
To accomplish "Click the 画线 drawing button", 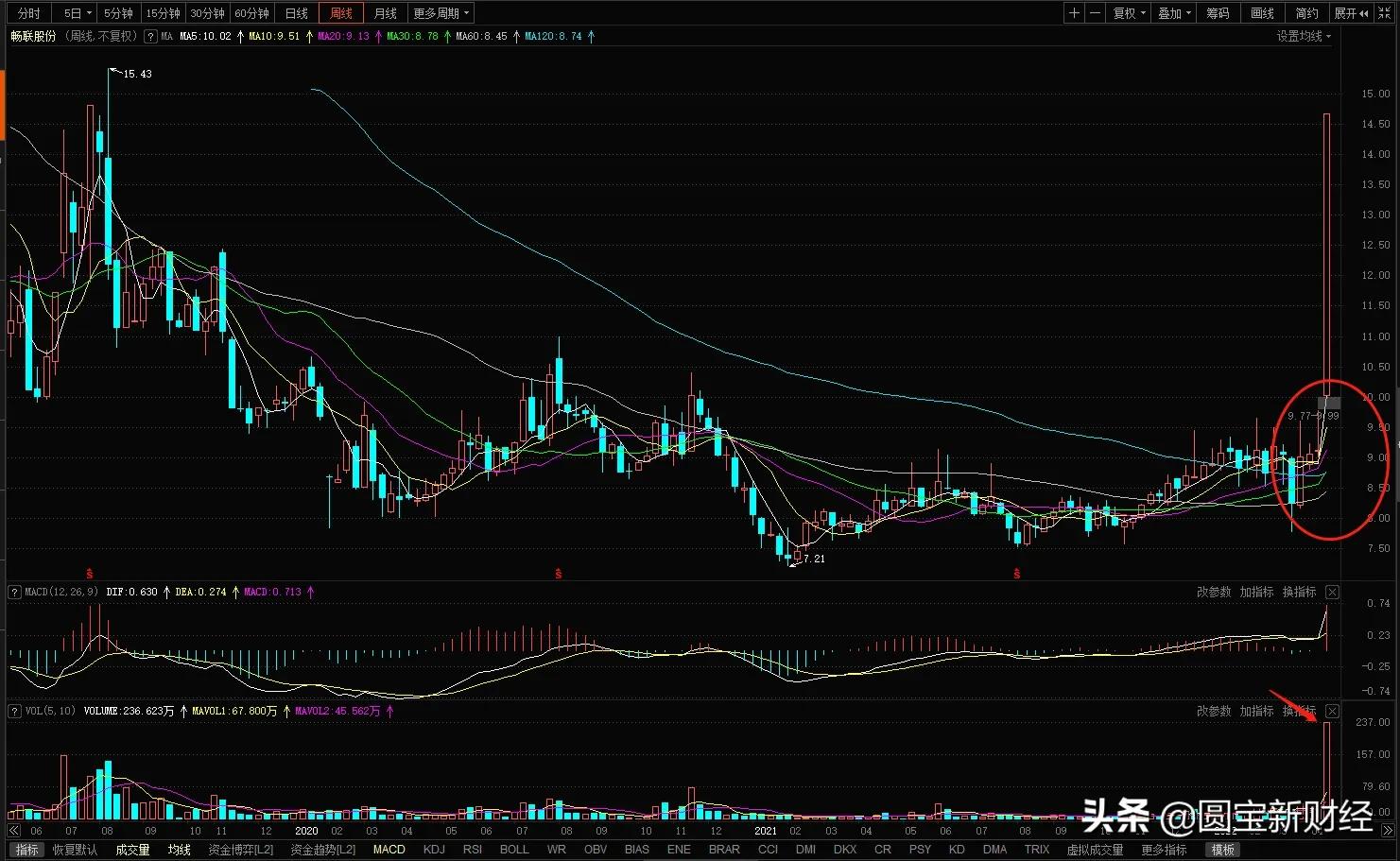I will point(1263,13).
